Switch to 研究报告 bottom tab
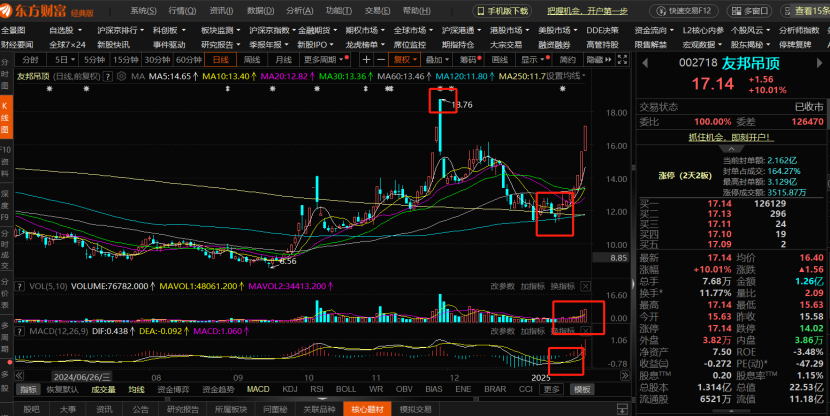This screenshot has width=830, height=416. 183,409
